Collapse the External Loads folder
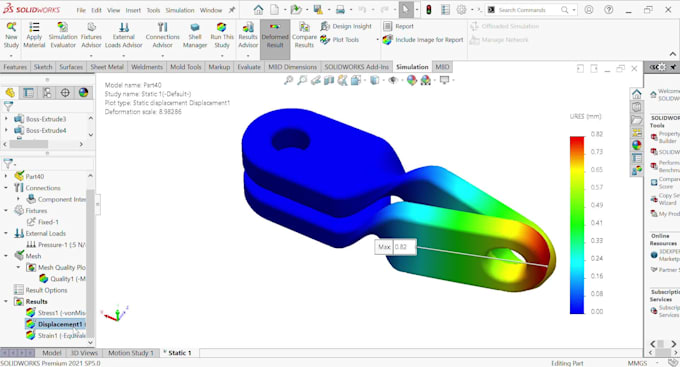Image resolution: width=680 pixels, height=367 pixels. [6, 233]
